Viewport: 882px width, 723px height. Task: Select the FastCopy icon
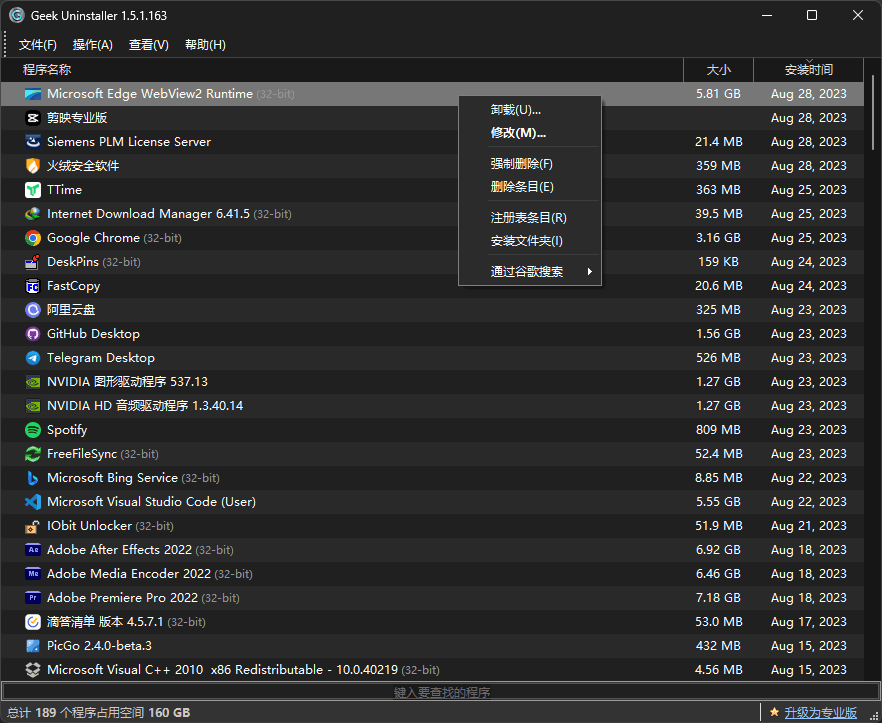coord(33,286)
